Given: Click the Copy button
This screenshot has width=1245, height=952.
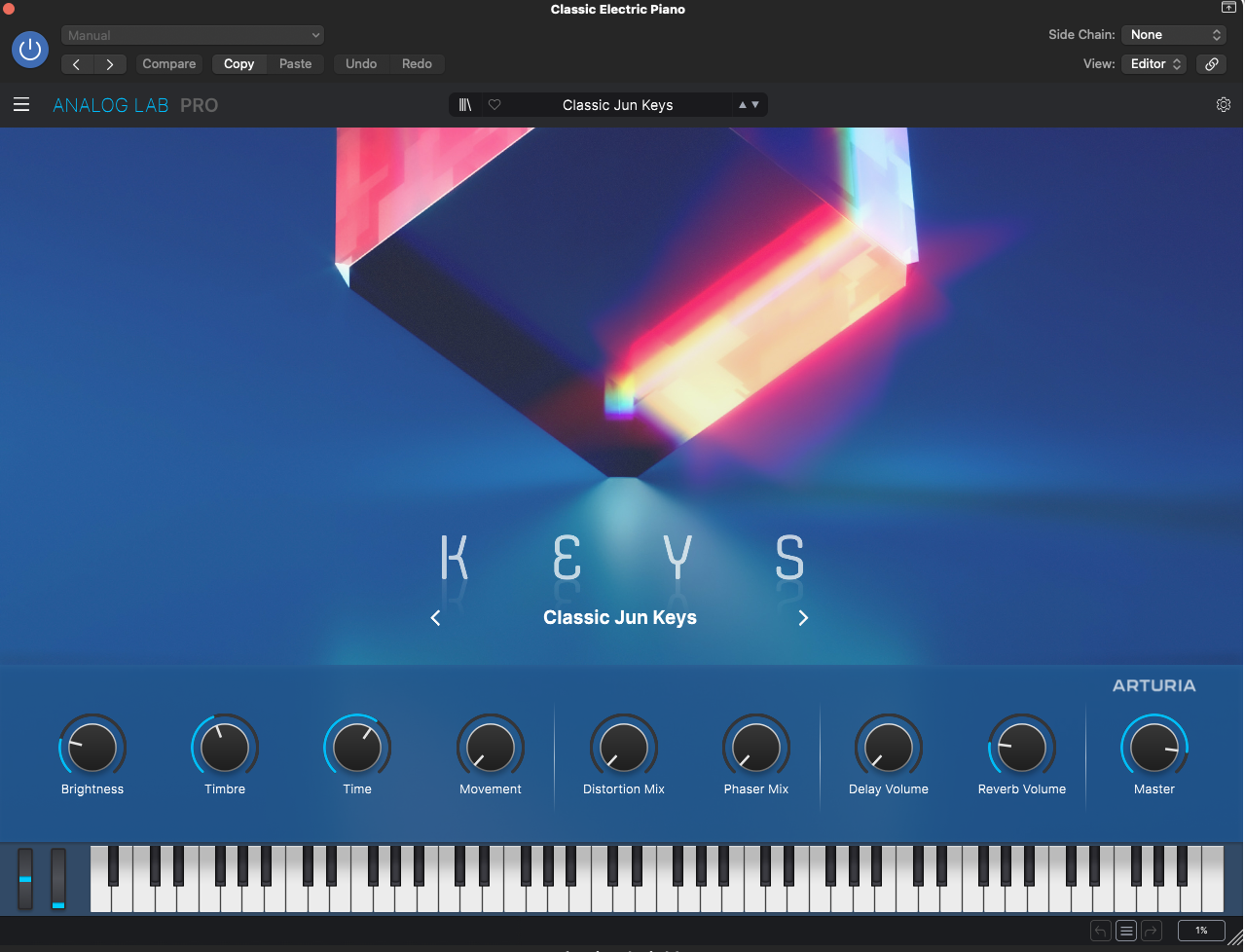Looking at the screenshot, I should tap(238, 64).
